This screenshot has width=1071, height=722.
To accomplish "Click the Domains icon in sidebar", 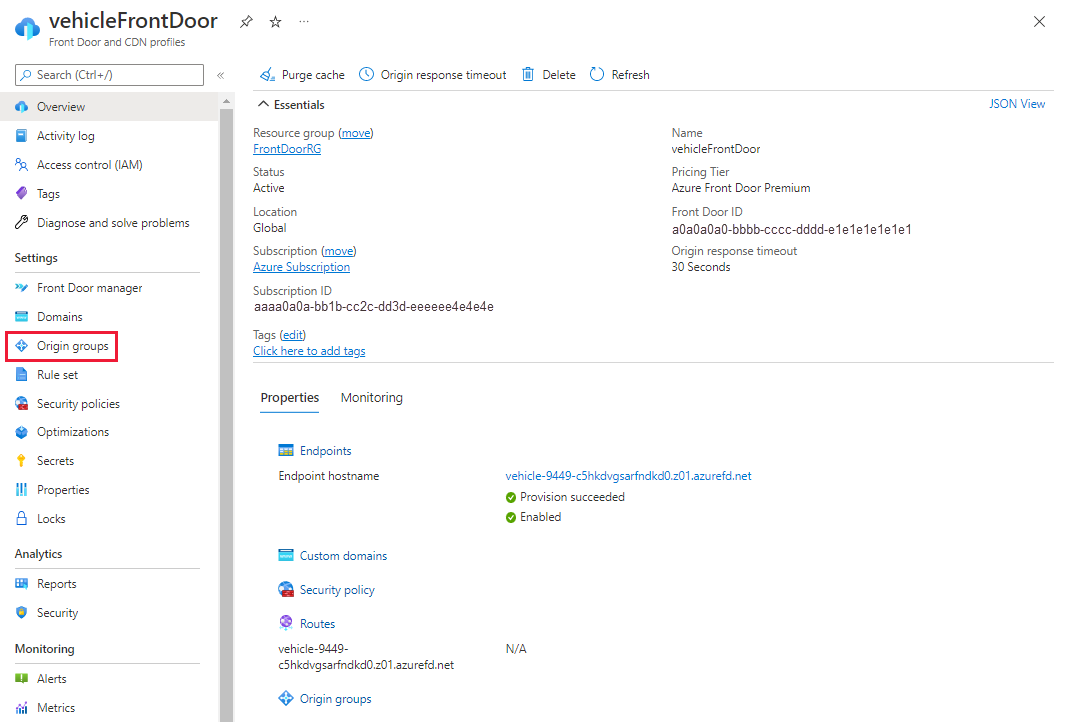I will pyautogui.click(x=22, y=316).
